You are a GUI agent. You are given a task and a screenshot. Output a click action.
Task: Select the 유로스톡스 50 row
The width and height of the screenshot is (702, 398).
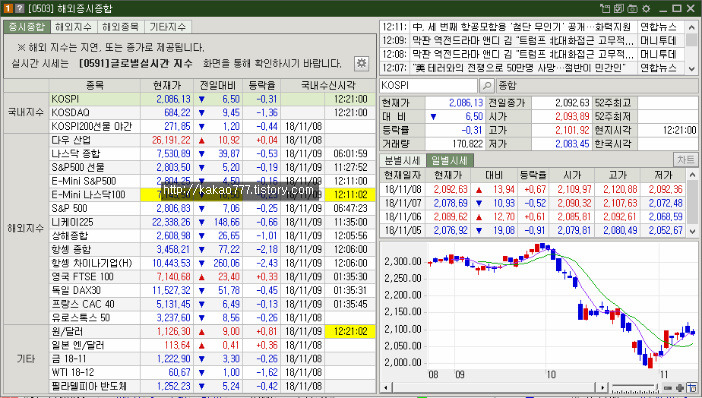[x=212, y=318]
